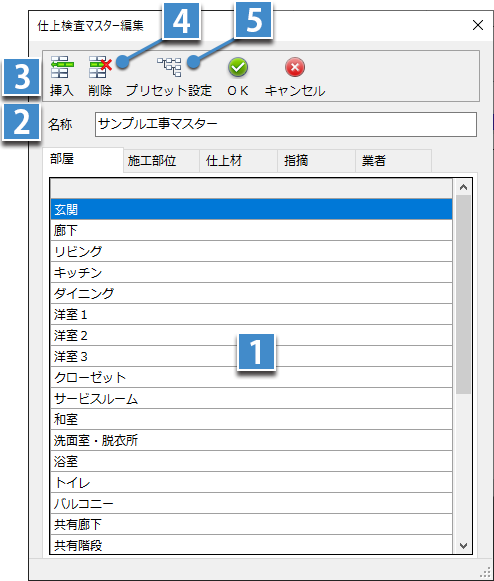
Task: Select the サービスルーム row
Action: [x=251, y=398]
